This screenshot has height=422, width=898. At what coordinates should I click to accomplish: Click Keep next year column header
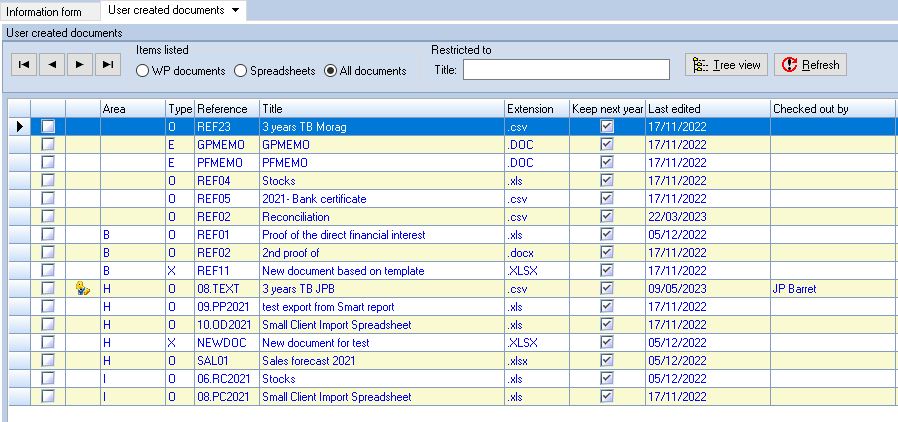608,109
